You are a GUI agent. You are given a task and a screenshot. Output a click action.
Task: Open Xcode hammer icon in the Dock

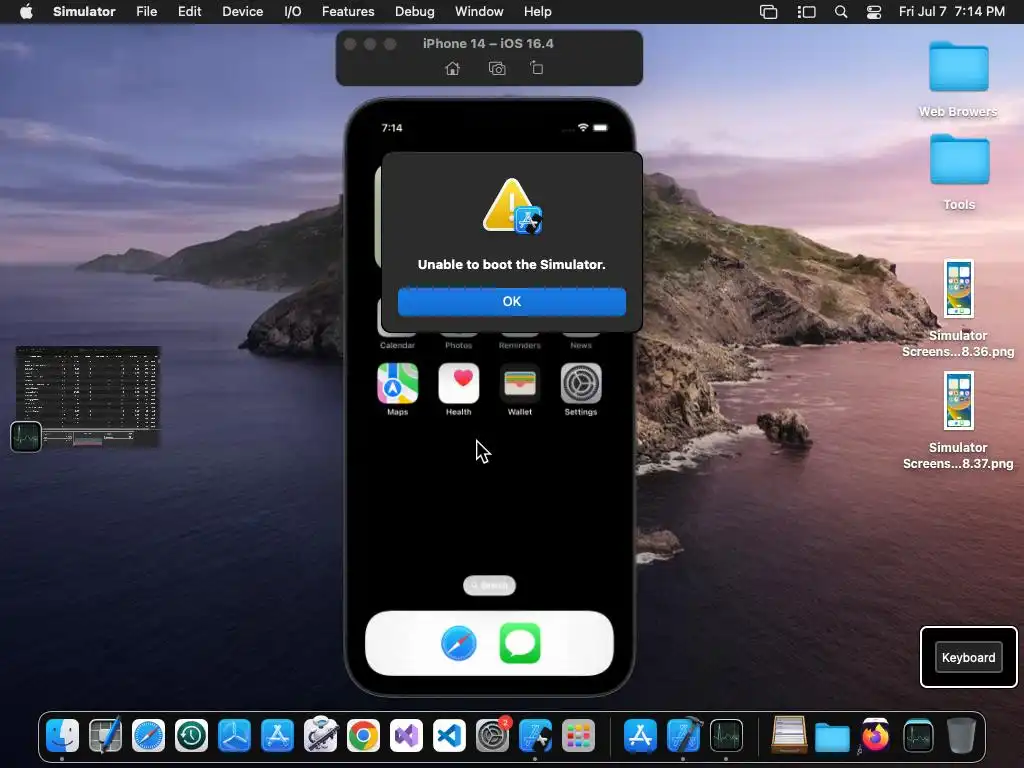[x=684, y=736]
